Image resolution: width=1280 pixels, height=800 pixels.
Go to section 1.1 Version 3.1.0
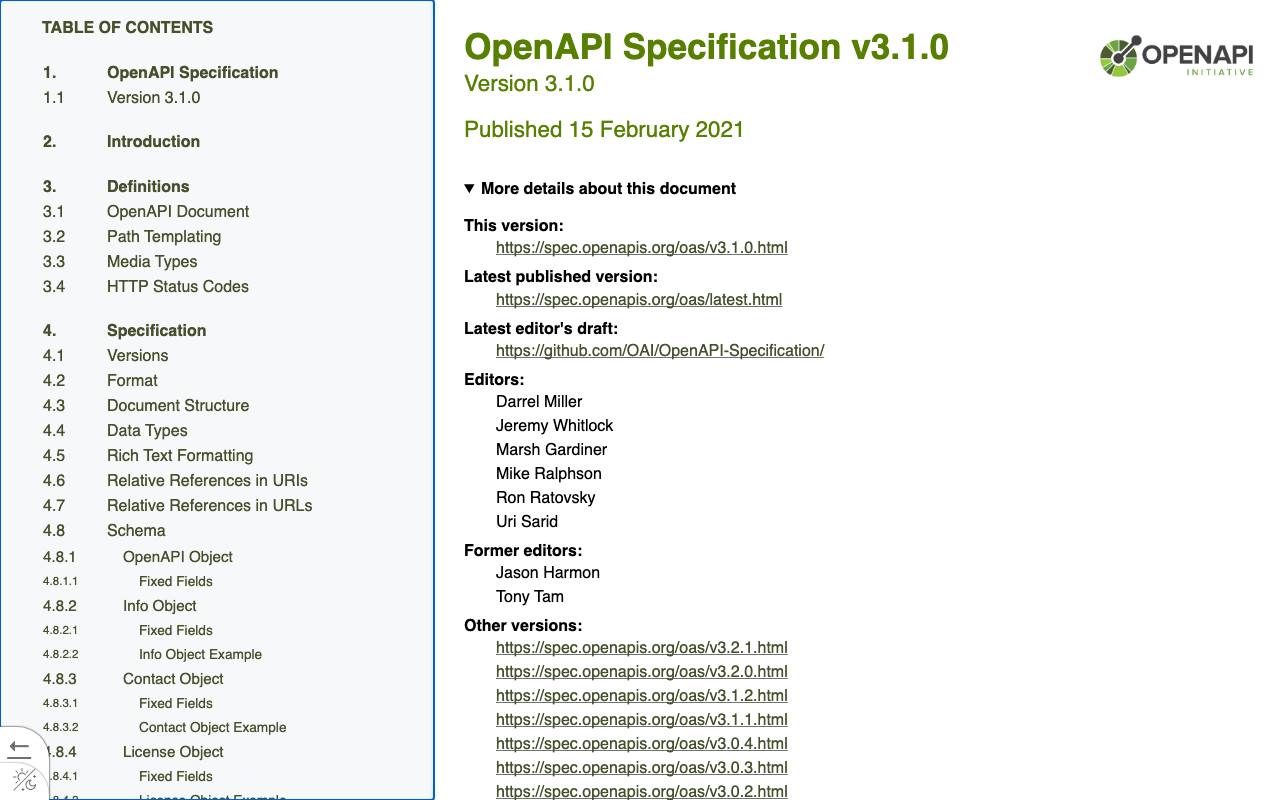122,97
